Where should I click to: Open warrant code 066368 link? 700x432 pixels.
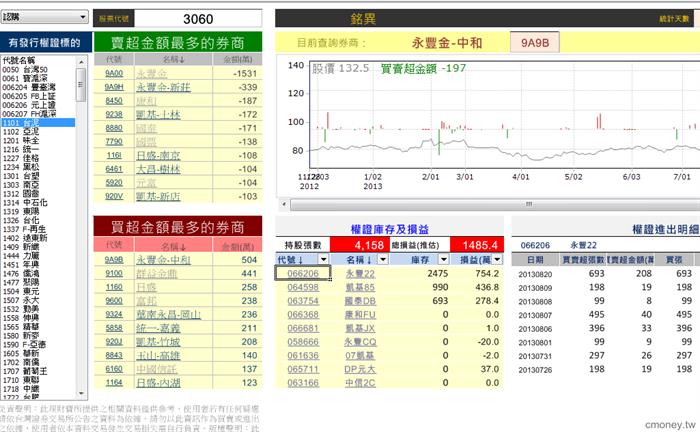(303, 315)
